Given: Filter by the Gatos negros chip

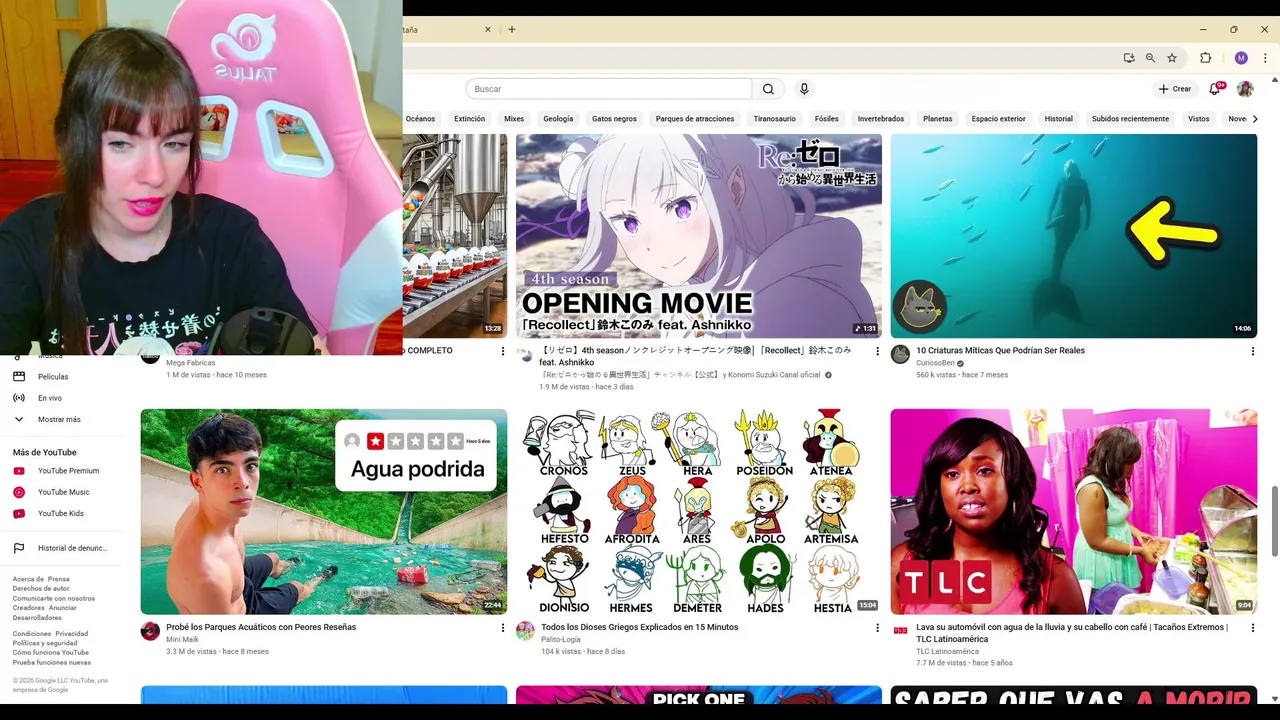Looking at the screenshot, I should point(614,119).
